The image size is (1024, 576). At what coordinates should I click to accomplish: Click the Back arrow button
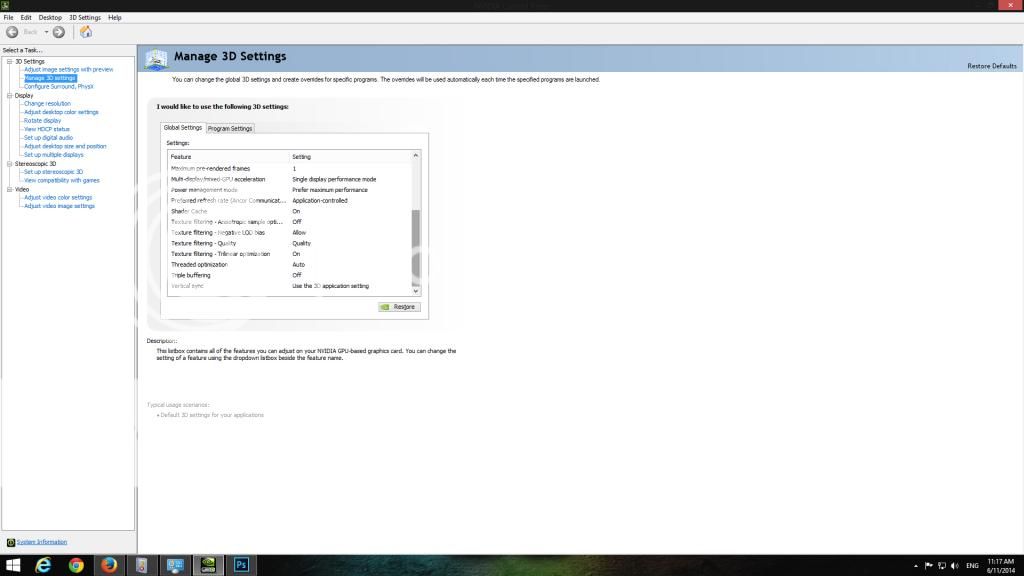13,32
